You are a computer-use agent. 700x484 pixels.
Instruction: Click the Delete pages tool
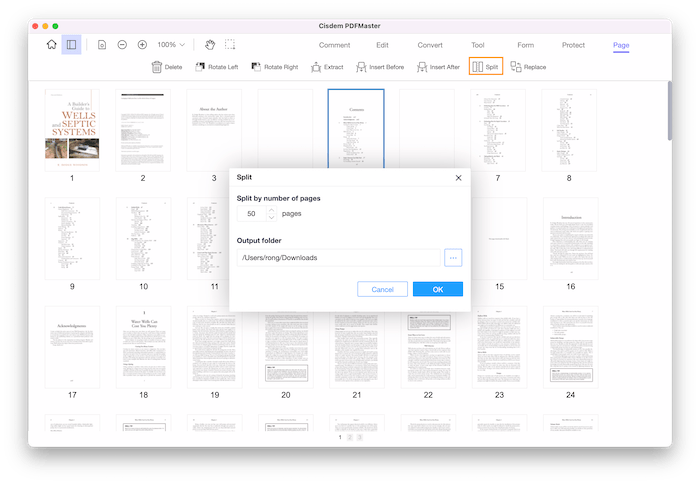click(167, 67)
